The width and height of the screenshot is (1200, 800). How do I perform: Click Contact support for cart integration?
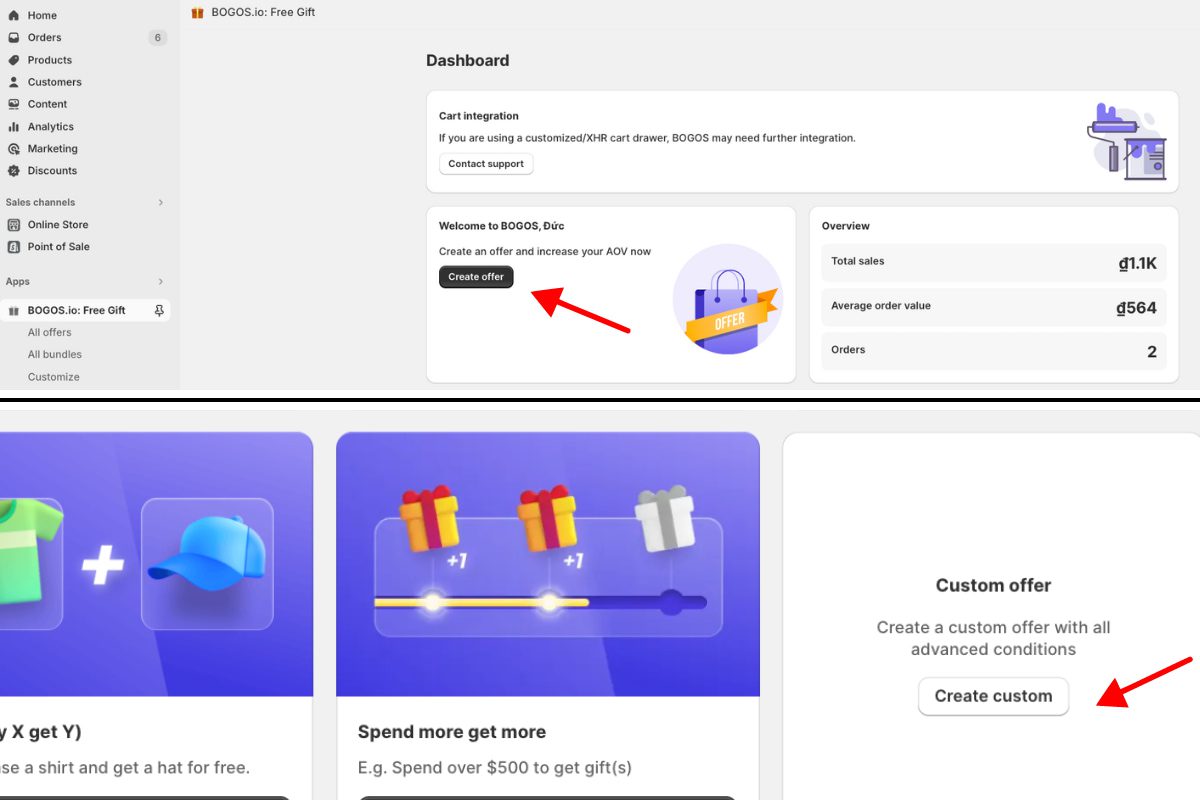pos(485,163)
